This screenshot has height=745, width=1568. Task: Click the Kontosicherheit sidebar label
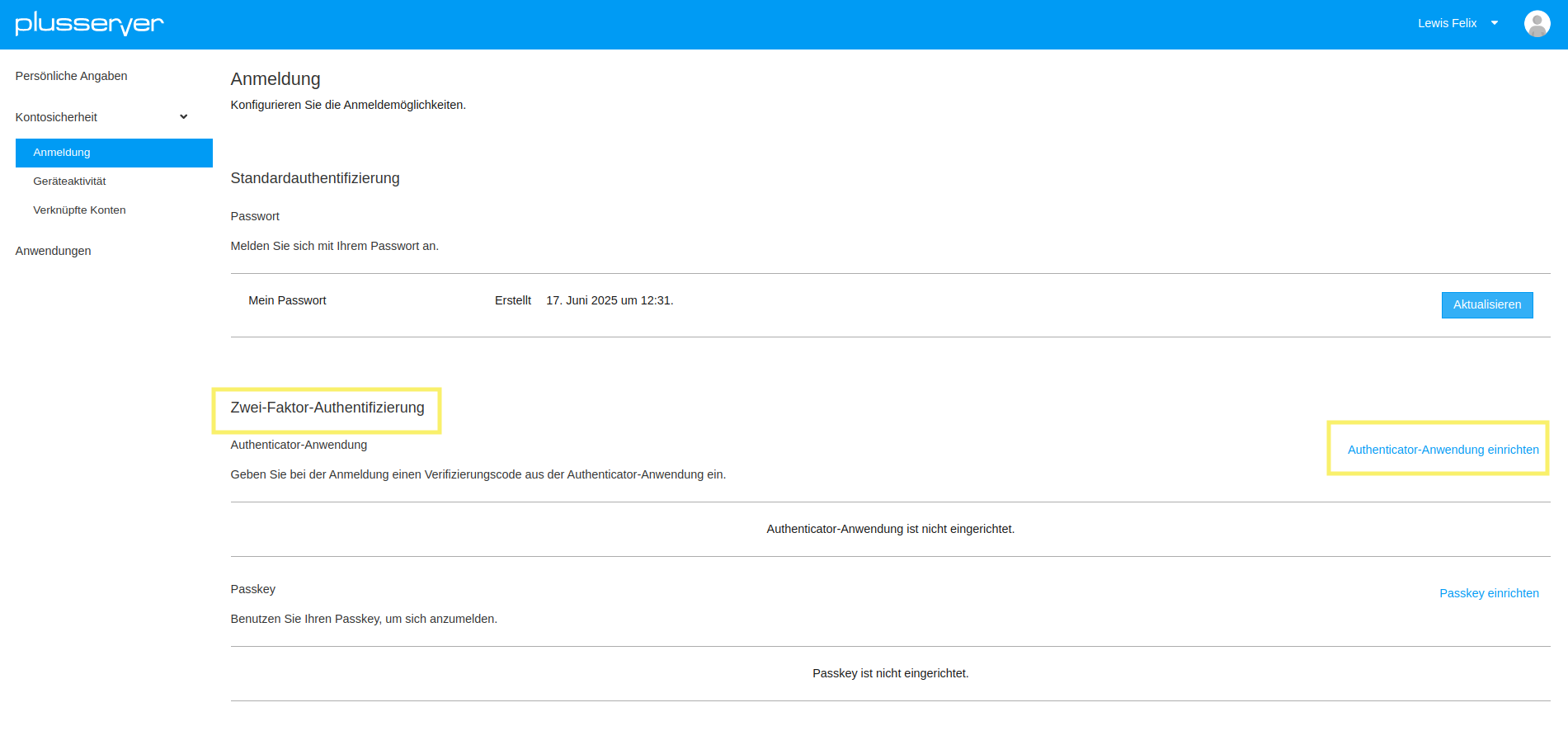[x=56, y=117]
